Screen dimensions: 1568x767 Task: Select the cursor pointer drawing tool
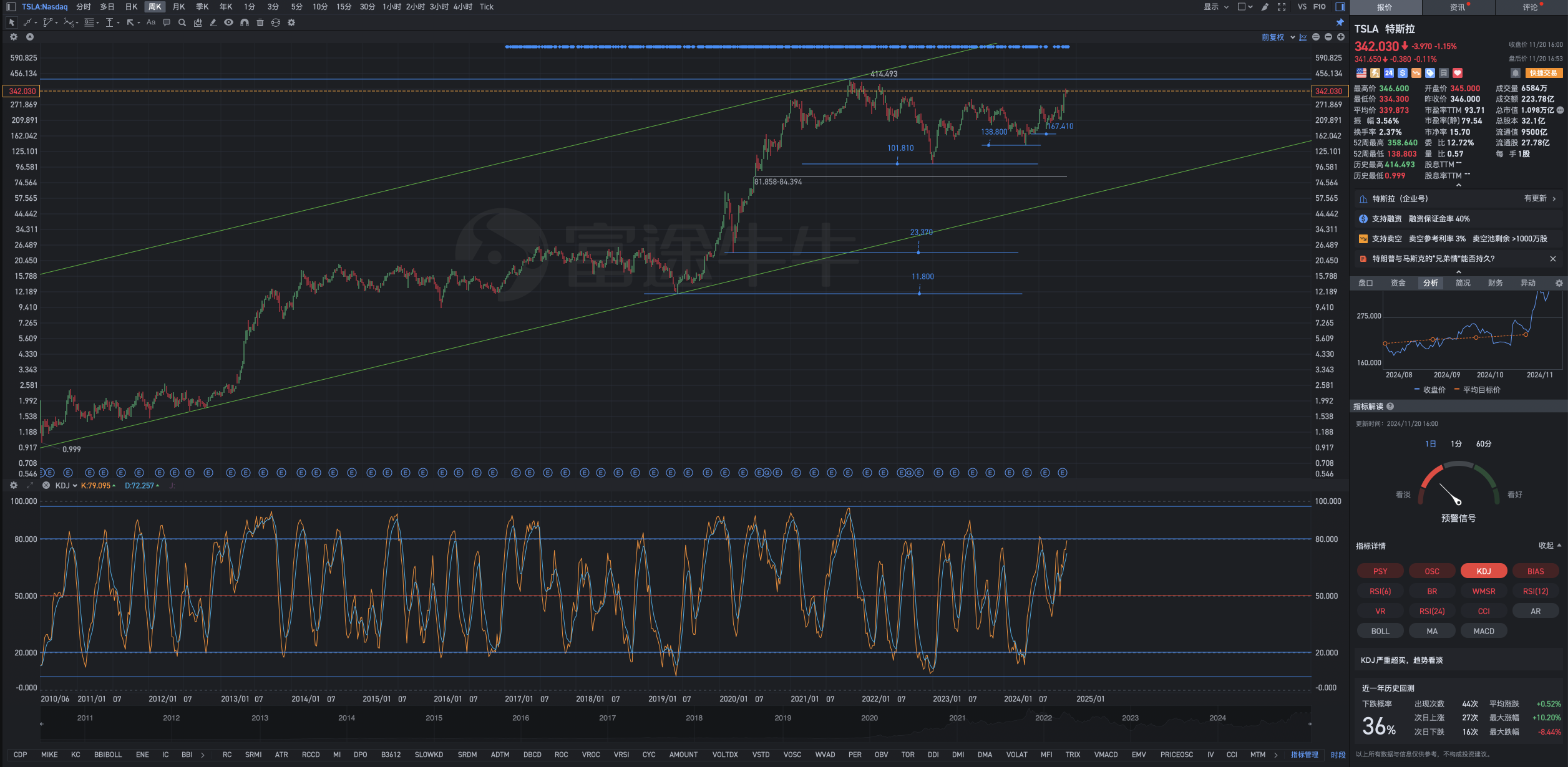click(x=11, y=22)
